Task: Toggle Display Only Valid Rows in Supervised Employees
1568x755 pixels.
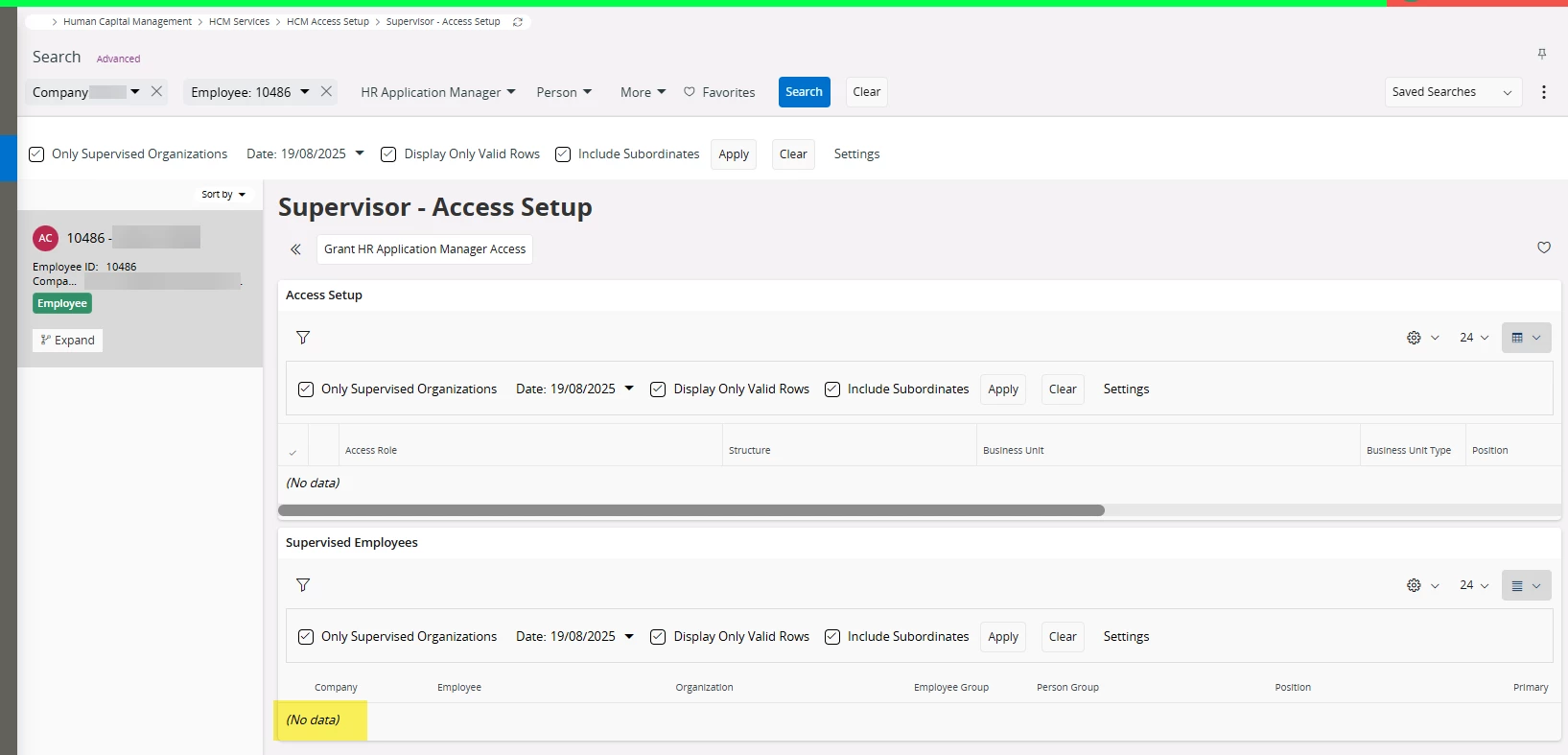Action: pos(658,637)
